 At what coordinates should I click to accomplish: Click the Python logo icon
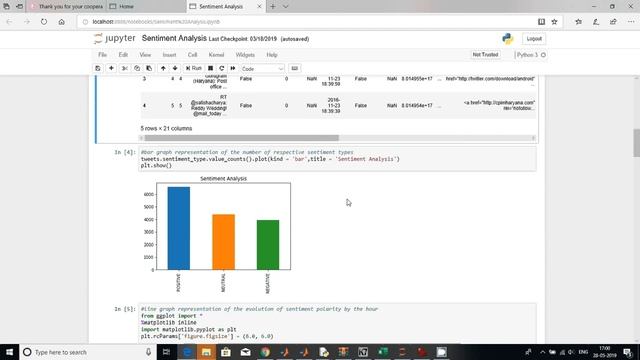coord(508,39)
